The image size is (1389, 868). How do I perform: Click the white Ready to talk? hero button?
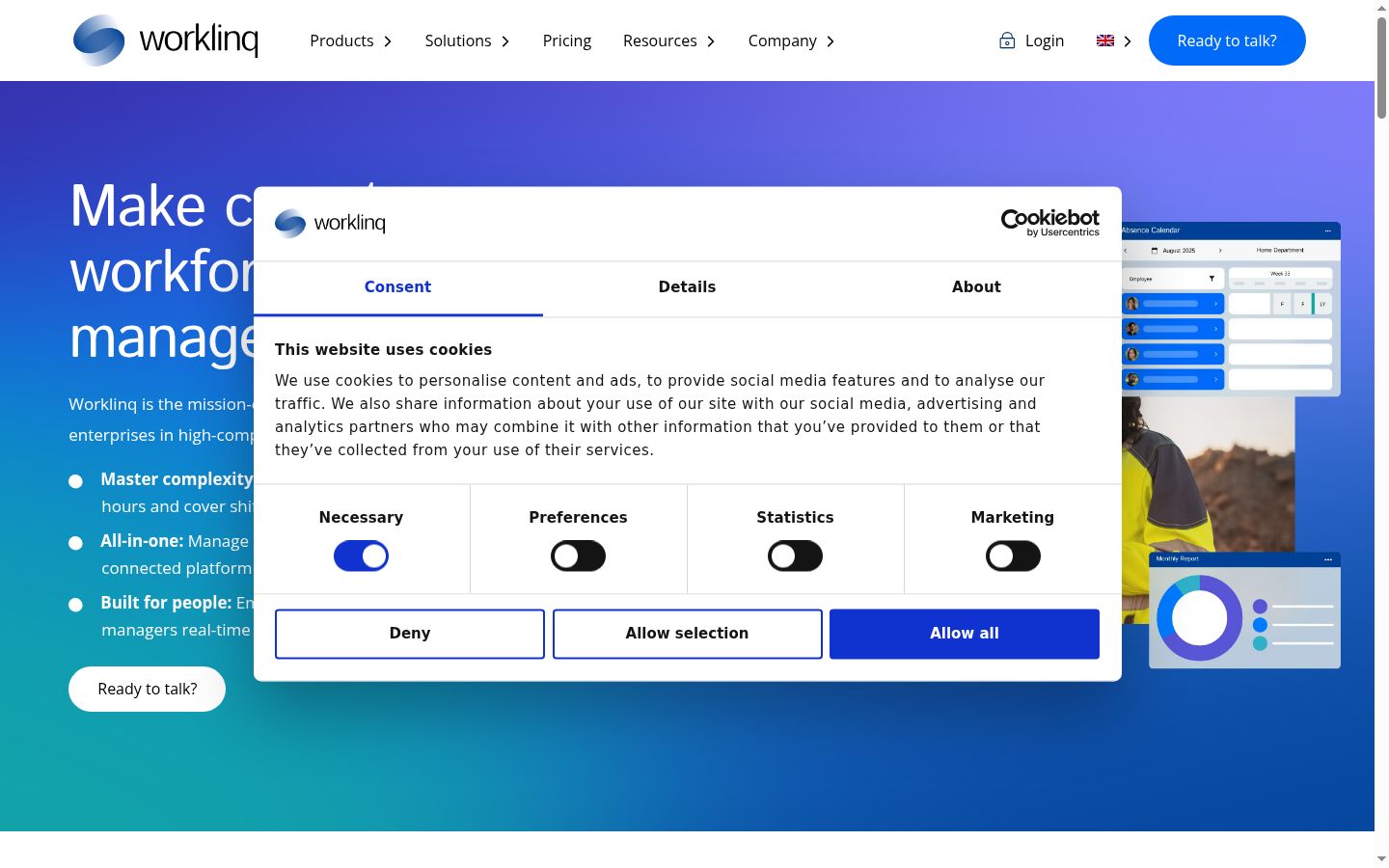147,689
